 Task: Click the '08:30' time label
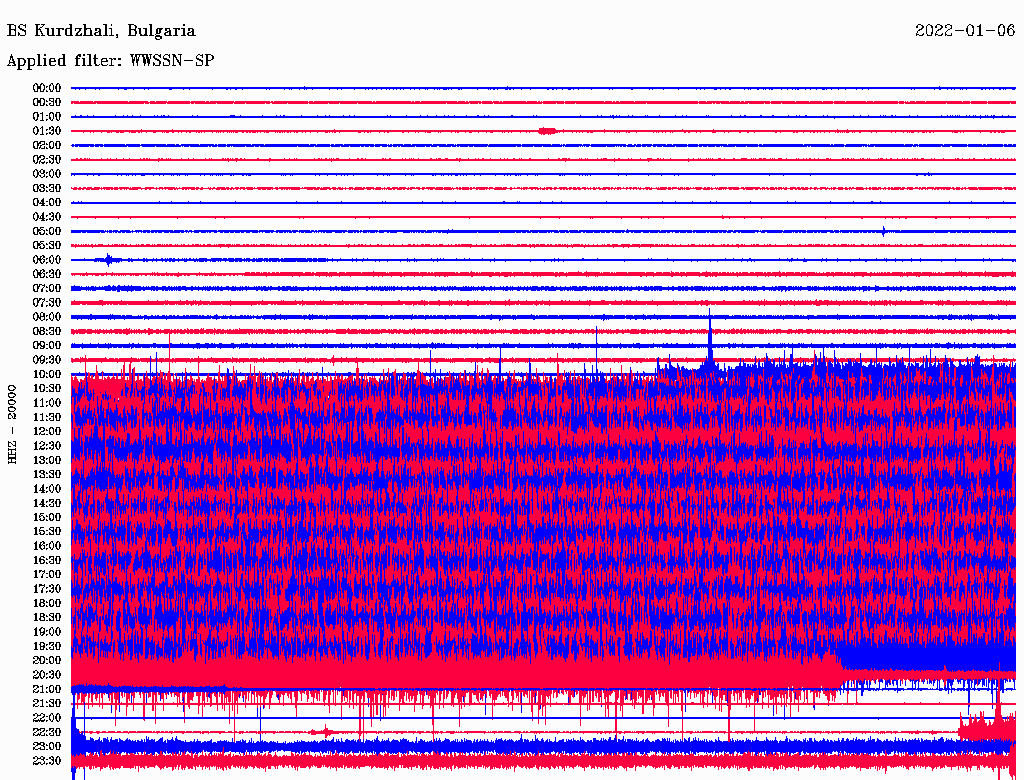tap(47, 331)
